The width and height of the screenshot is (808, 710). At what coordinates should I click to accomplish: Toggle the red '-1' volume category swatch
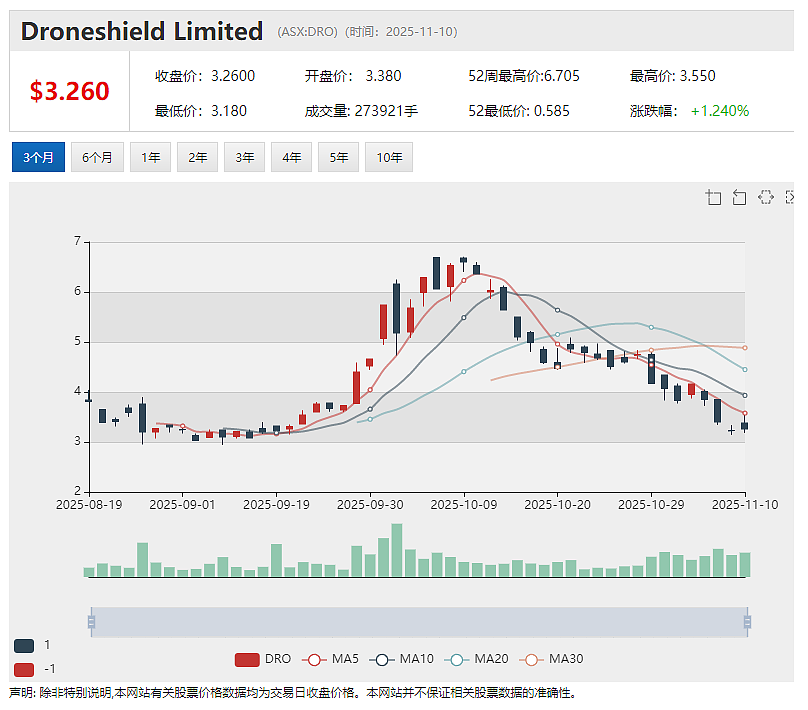(x=24, y=669)
